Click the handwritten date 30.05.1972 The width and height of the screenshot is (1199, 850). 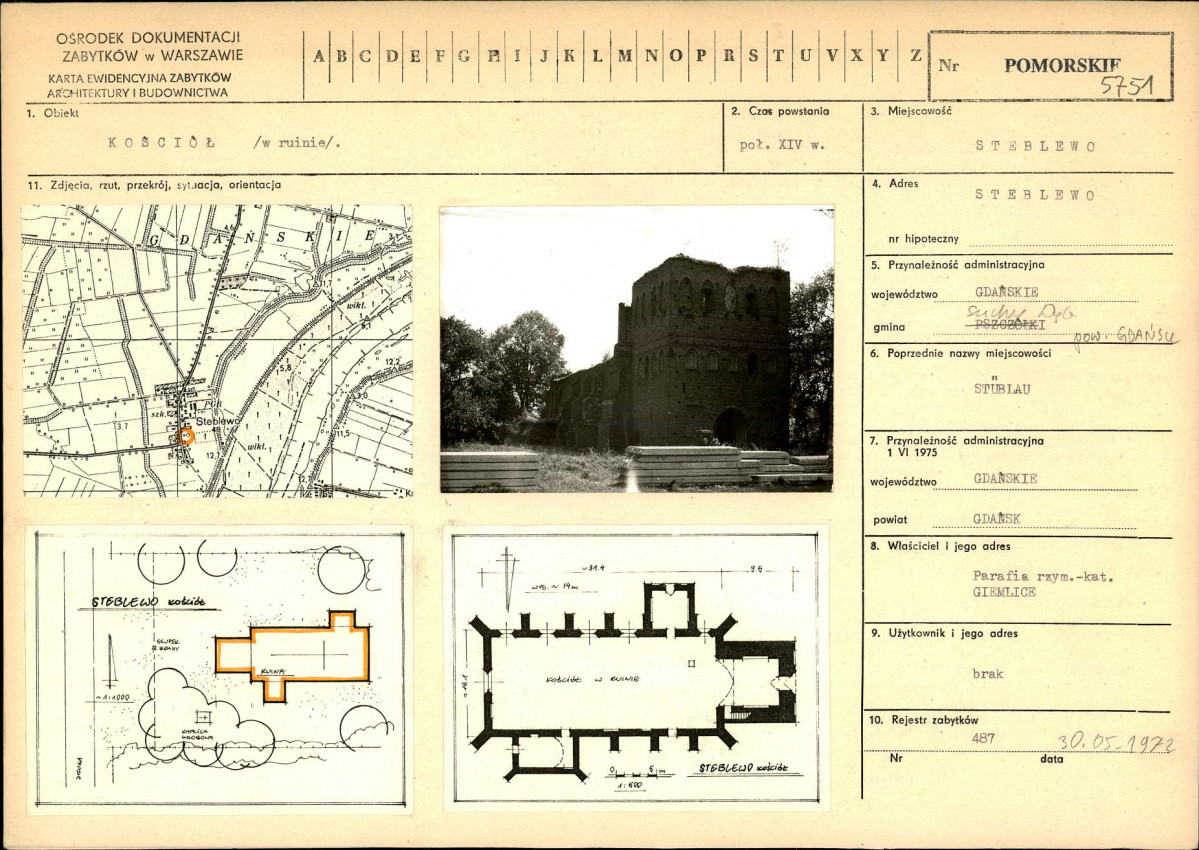pos(1116,741)
